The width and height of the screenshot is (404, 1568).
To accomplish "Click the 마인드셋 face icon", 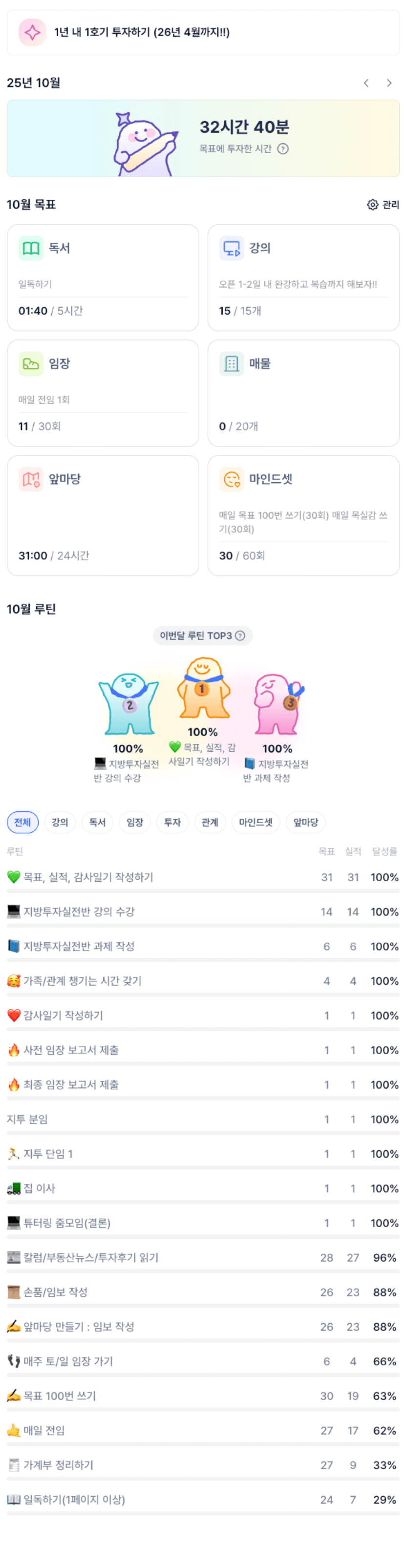I will coord(231,480).
